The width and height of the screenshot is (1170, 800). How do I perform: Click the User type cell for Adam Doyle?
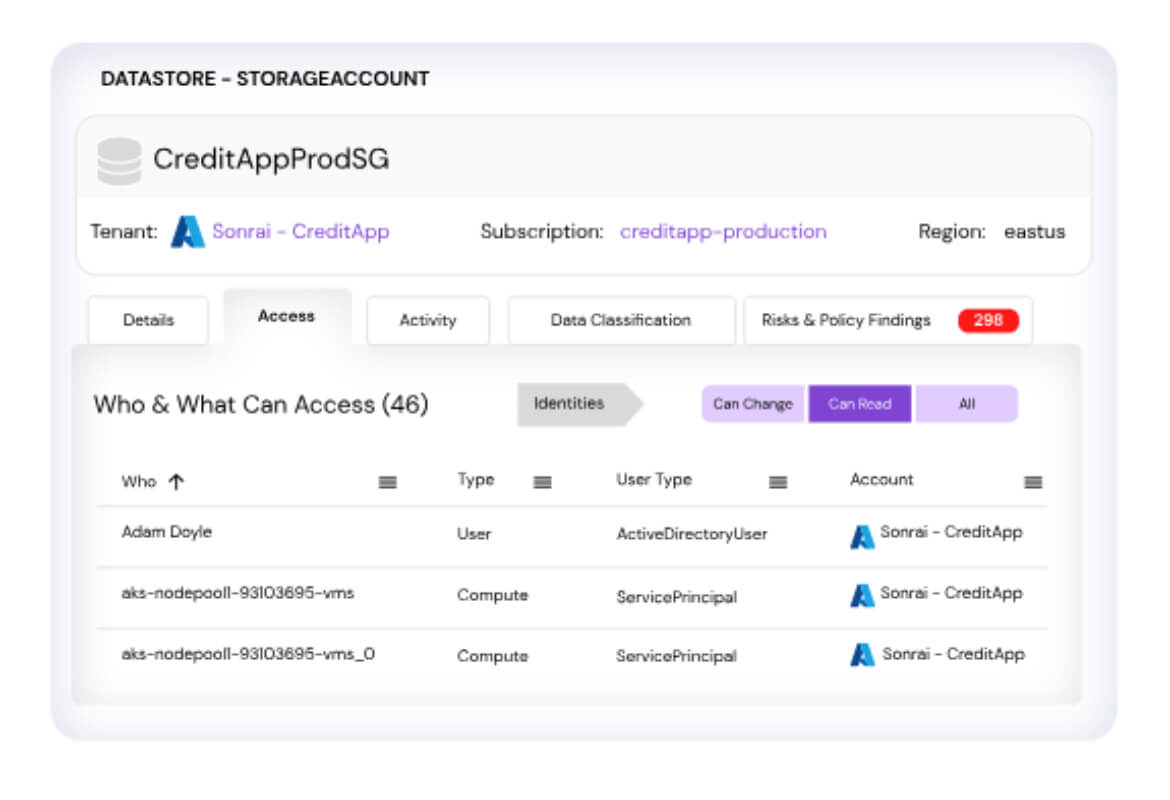[474, 534]
